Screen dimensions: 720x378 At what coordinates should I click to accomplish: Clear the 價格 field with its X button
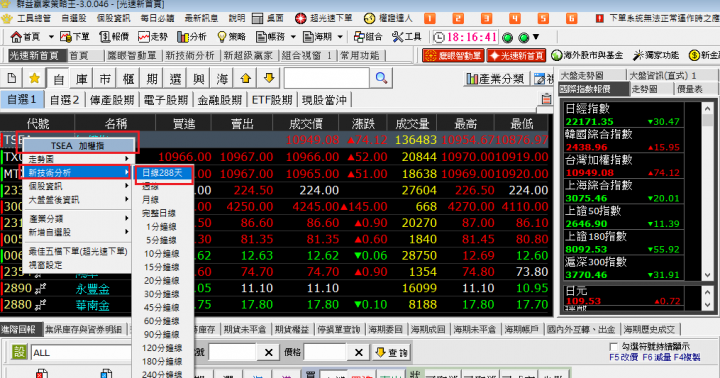(358, 352)
